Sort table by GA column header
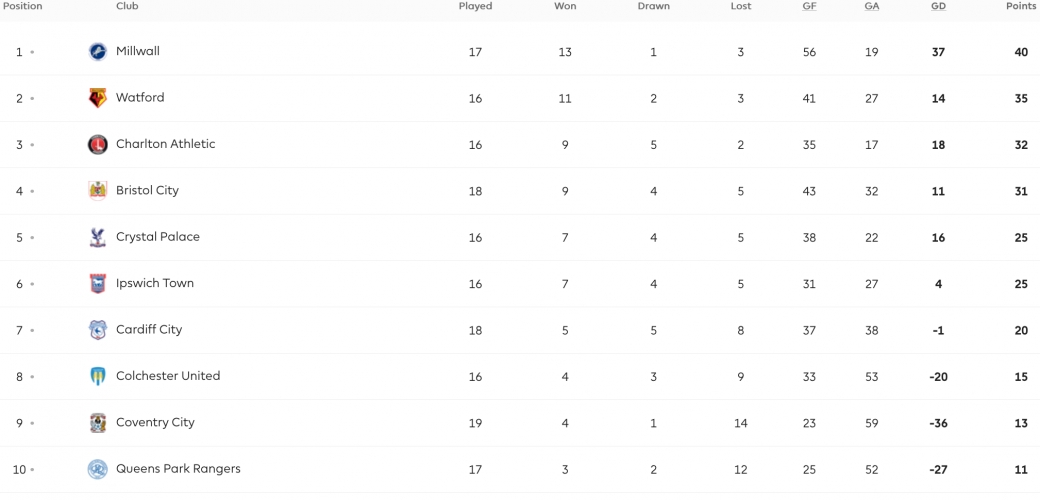This screenshot has height=500, width=1040. pos(872,6)
